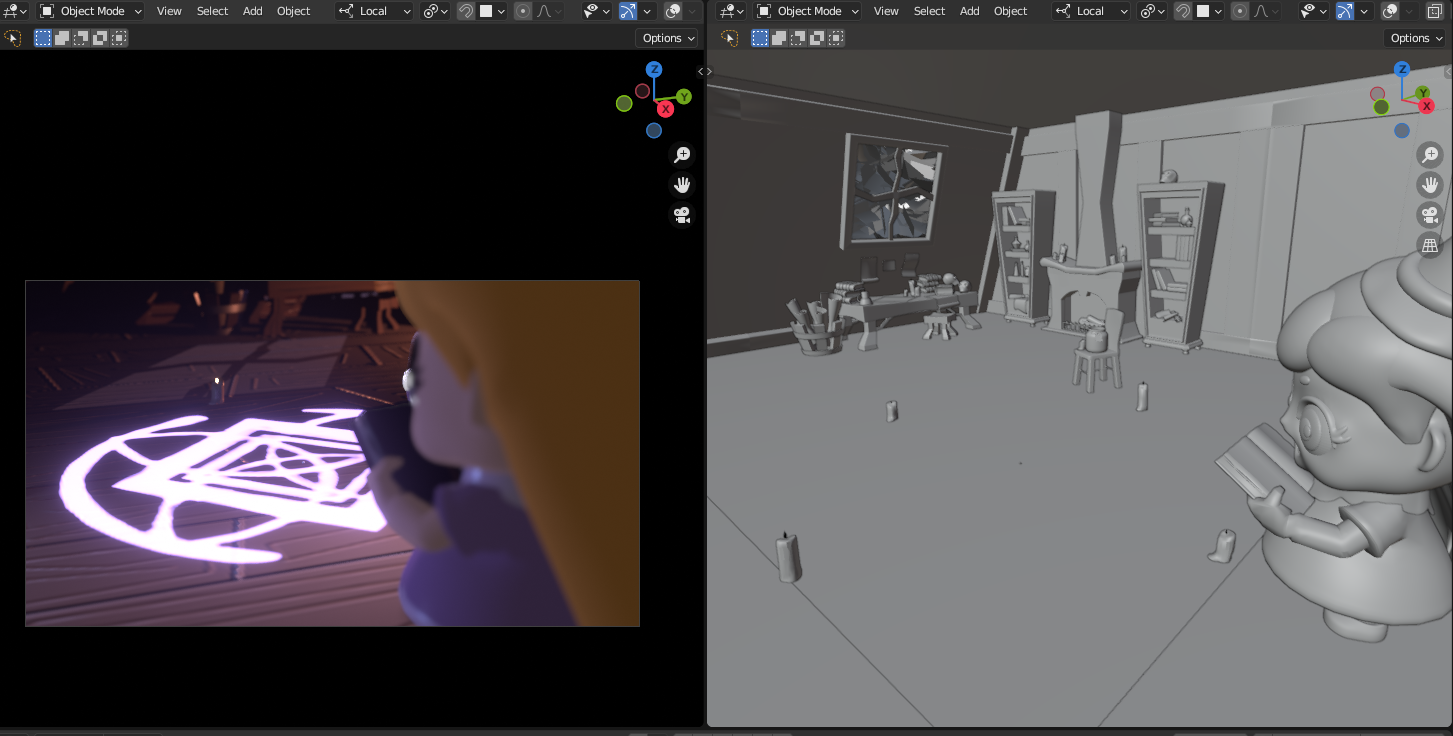The height and width of the screenshot is (736, 1453).
Task: Open Object menu in left viewport
Action: tap(294, 11)
